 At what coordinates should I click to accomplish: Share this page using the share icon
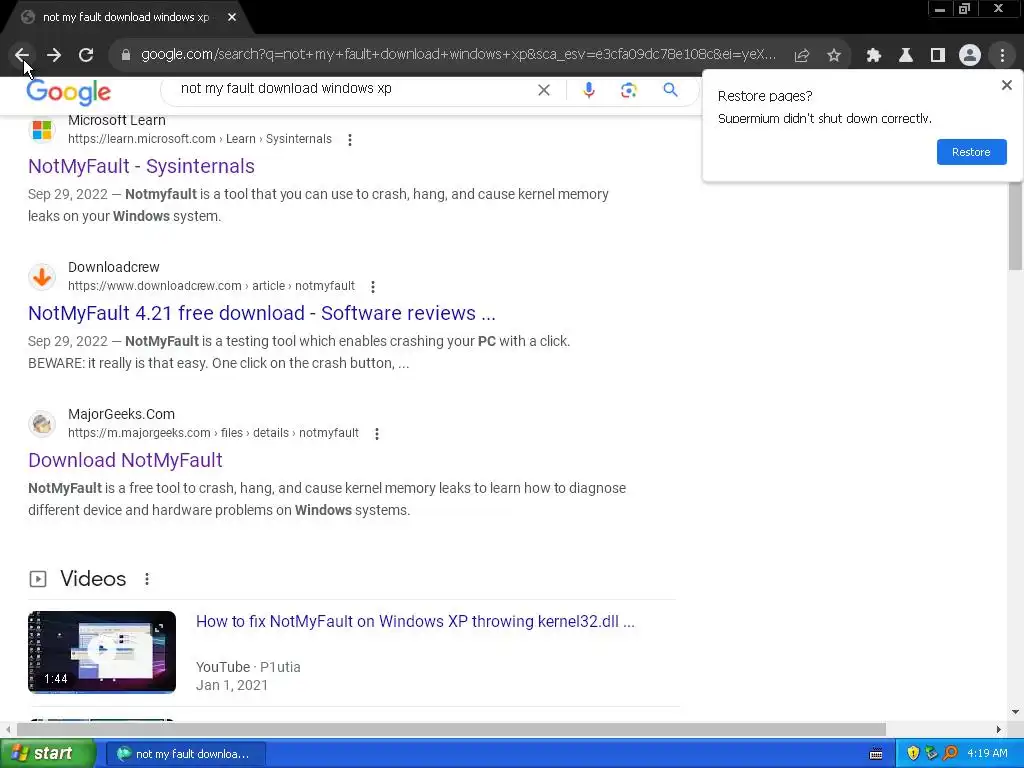tap(802, 56)
